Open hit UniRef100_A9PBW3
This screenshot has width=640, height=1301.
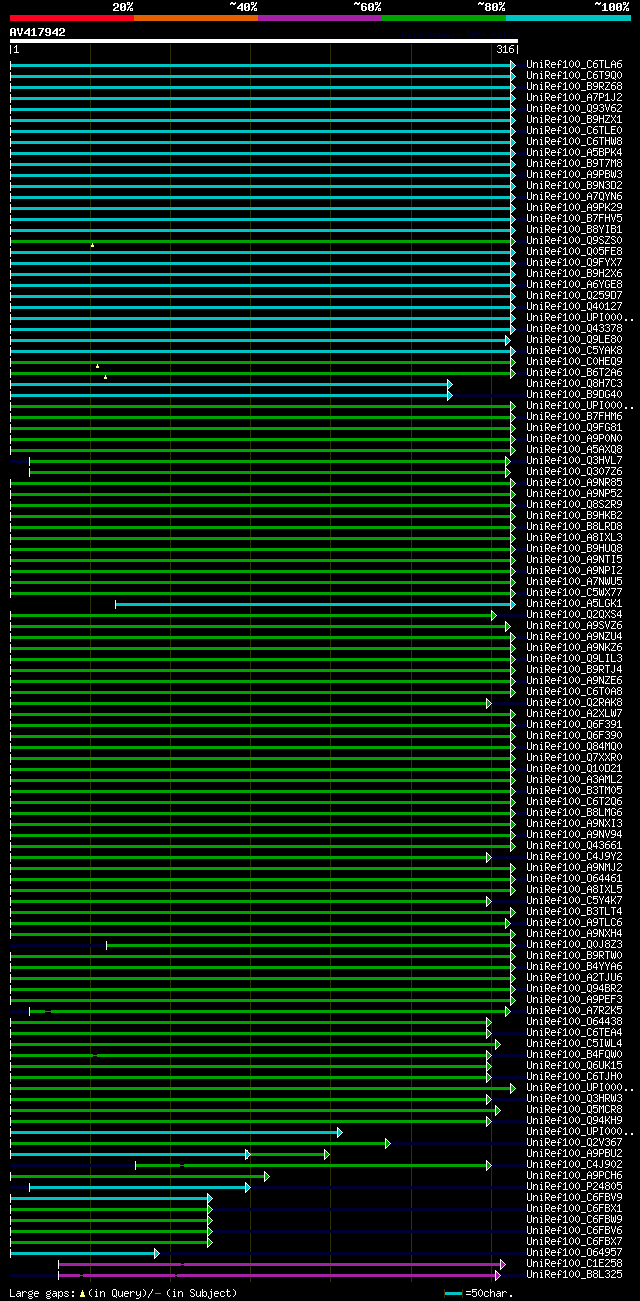[x=574, y=174]
